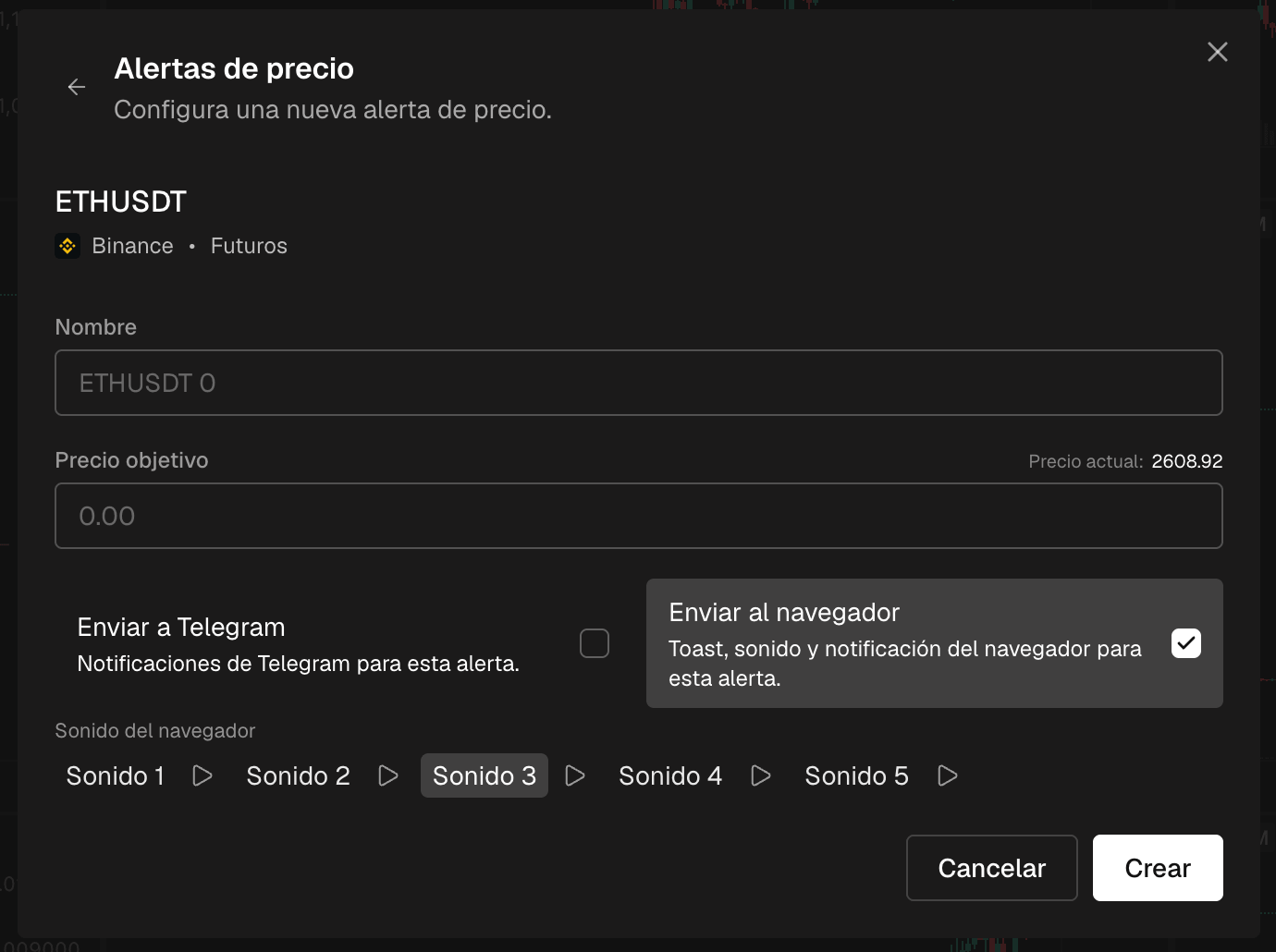Screen dimensions: 1276x952
Task: Enable the Enviar a Telegram checkbox
Action: click(x=595, y=643)
